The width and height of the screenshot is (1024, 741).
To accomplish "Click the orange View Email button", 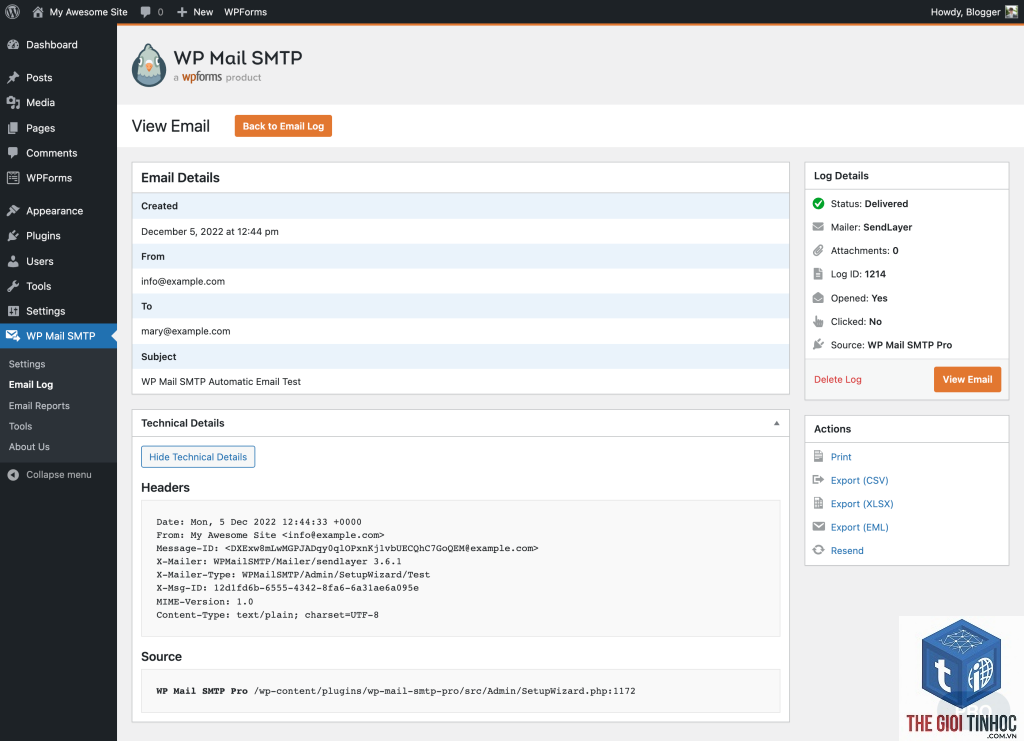I will pos(967,379).
